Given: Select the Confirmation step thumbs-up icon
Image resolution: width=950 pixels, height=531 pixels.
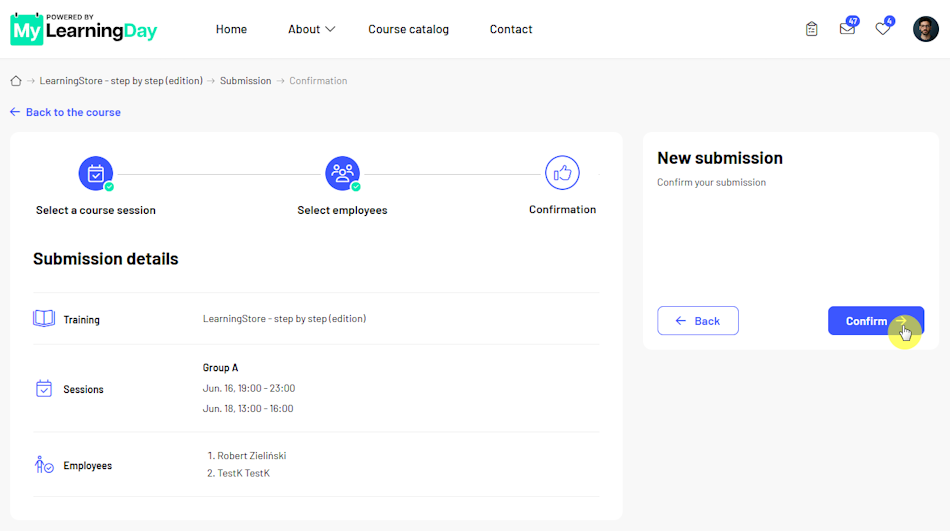Looking at the screenshot, I should (562, 173).
